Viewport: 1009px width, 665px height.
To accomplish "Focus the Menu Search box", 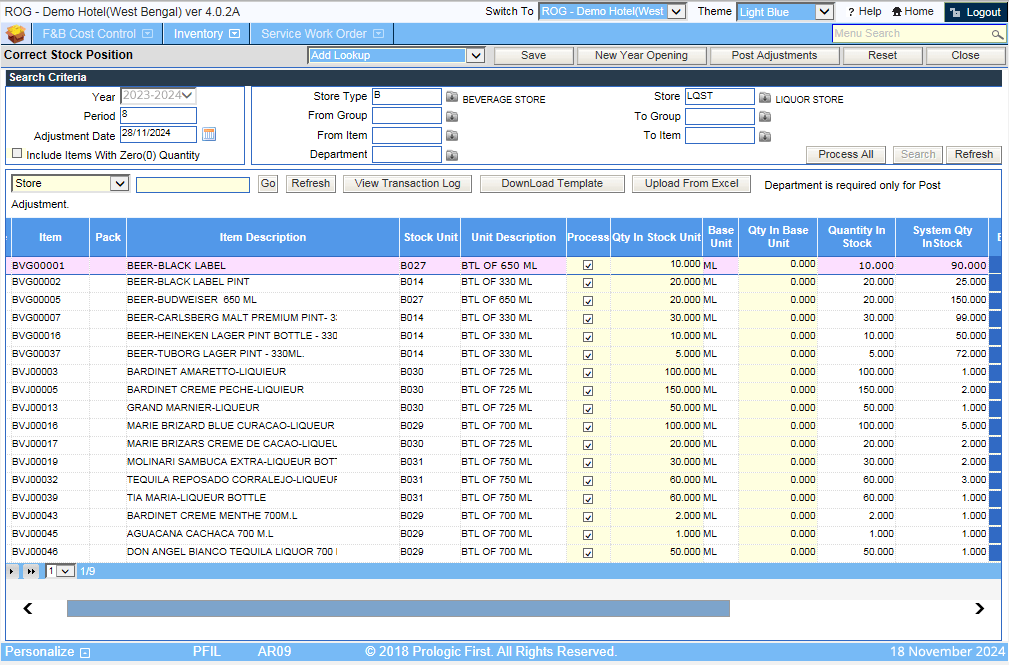I will (x=912, y=34).
